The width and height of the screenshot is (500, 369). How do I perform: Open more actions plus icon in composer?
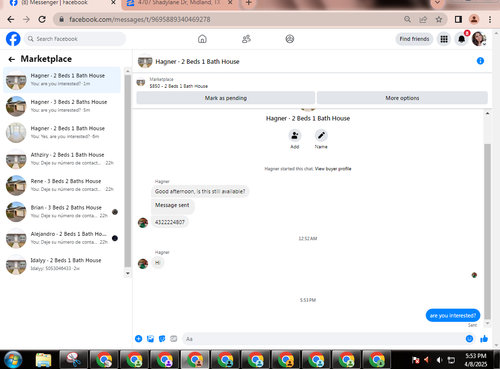tap(138, 339)
